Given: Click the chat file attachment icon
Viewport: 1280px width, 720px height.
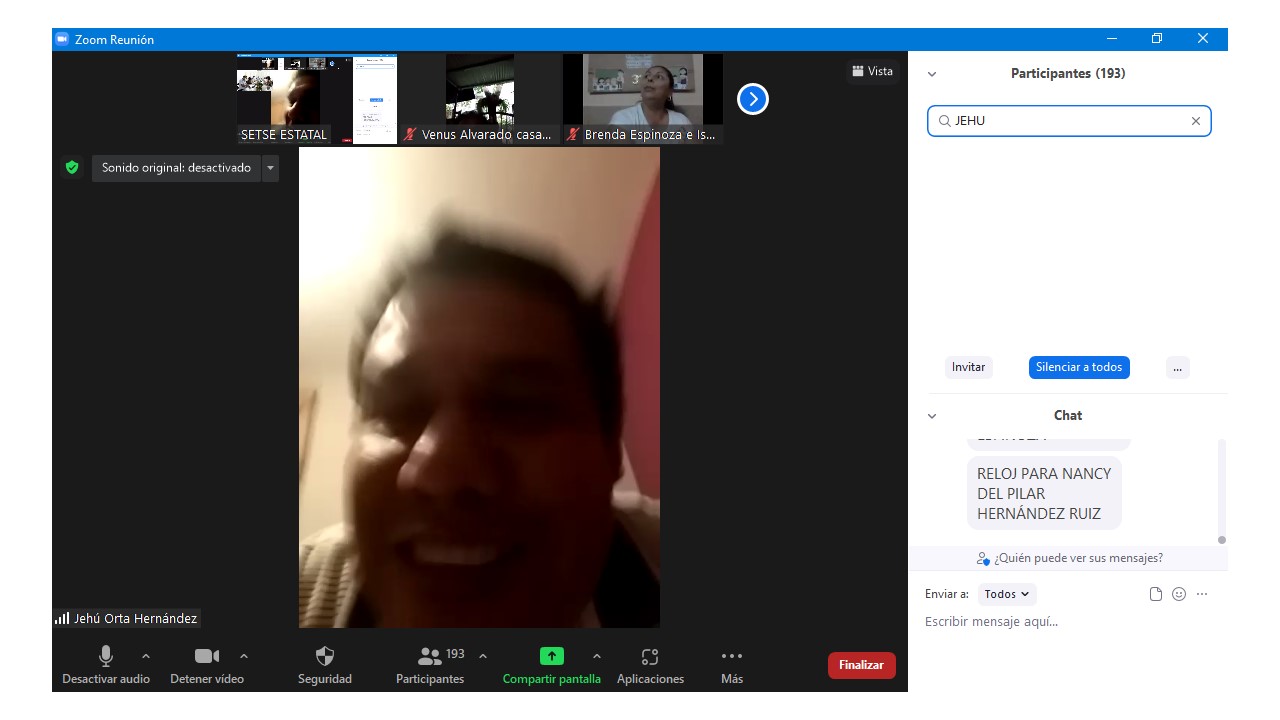Looking at the screenshot, I should 1156,594.
